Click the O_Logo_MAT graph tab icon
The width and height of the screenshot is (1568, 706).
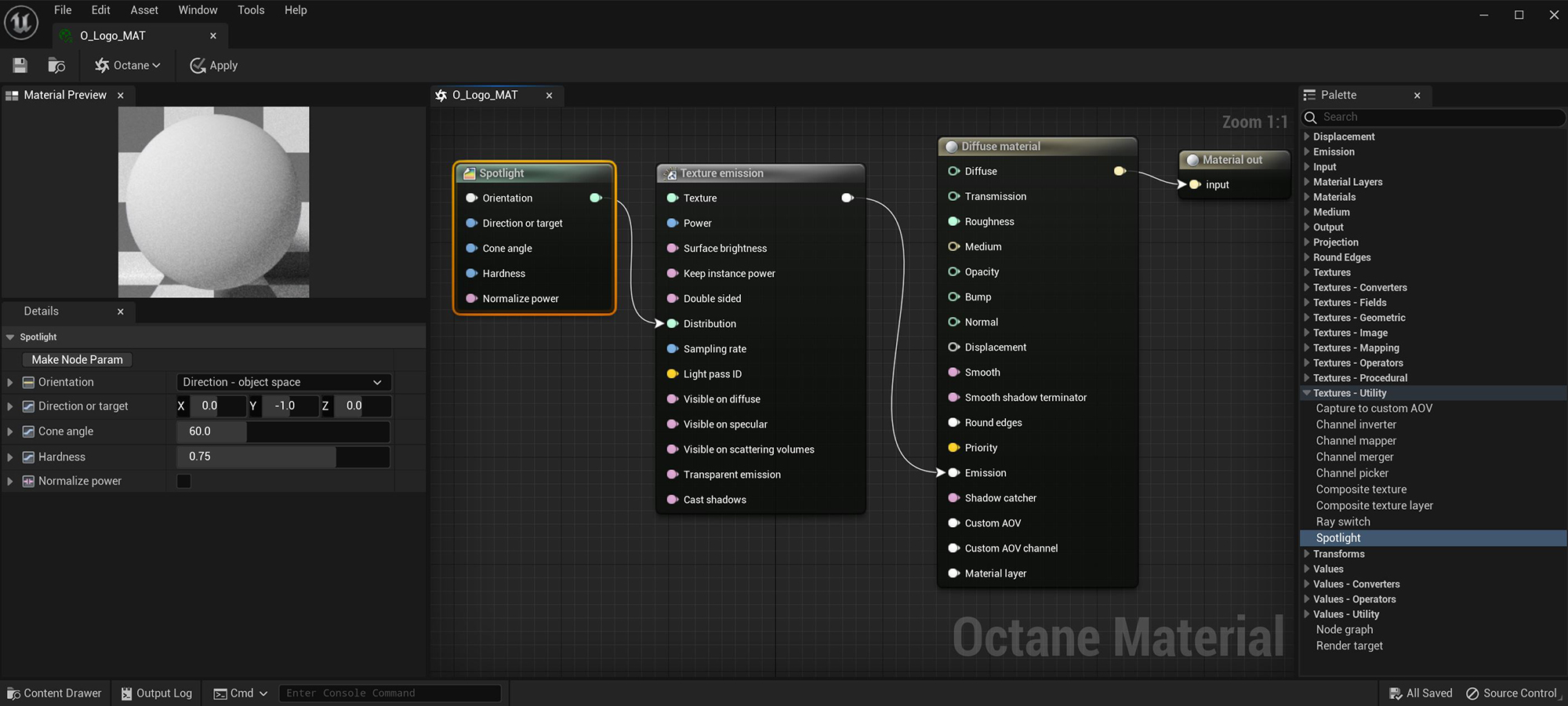pyautogui.click(x=441, y=95)
